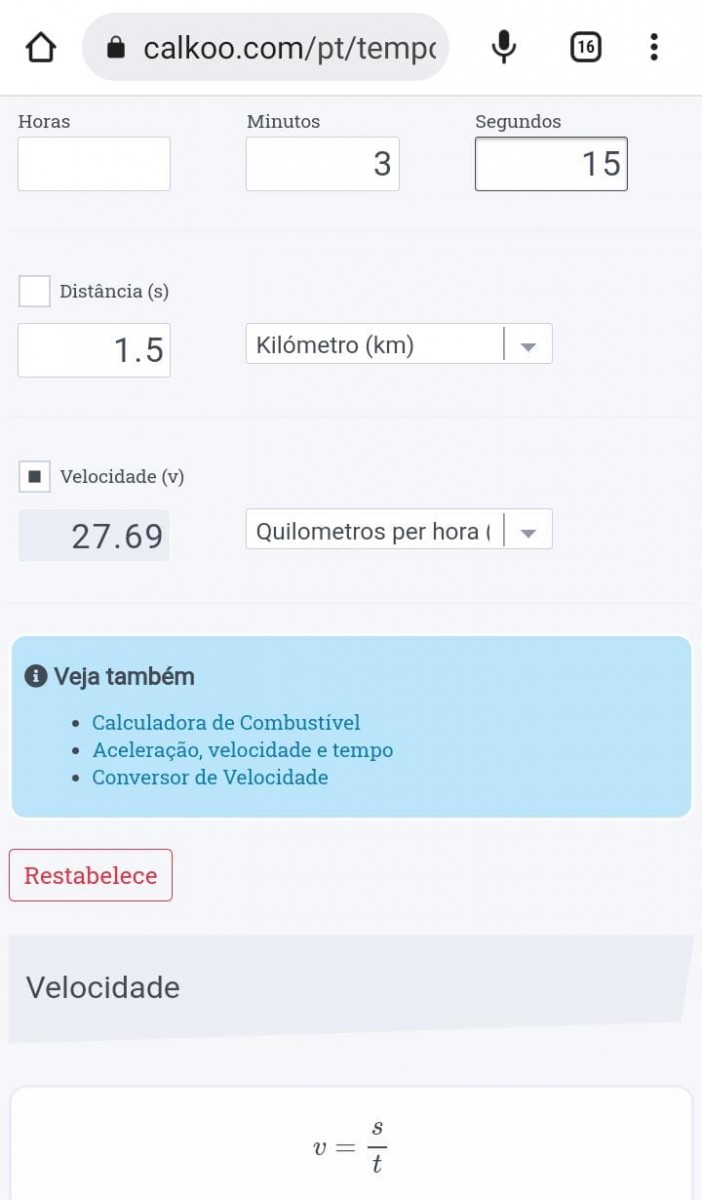
Task: Focus the Horas input field
Action: pos(94,164)
